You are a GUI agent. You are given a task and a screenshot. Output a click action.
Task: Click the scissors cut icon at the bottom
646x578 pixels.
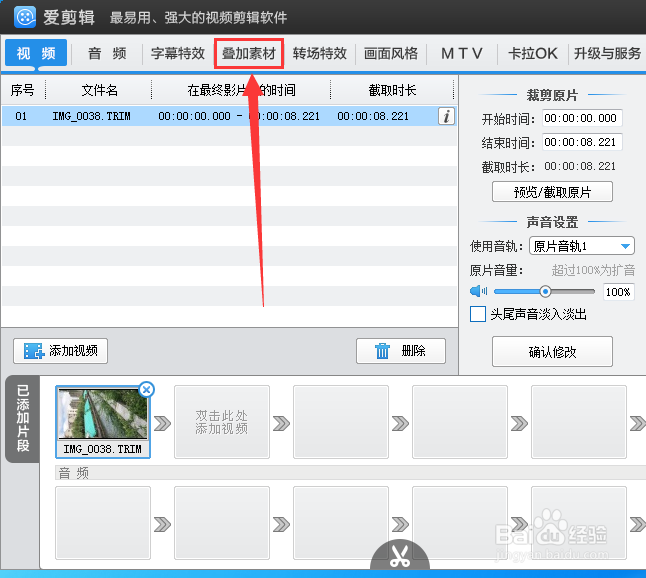(400, 556)
